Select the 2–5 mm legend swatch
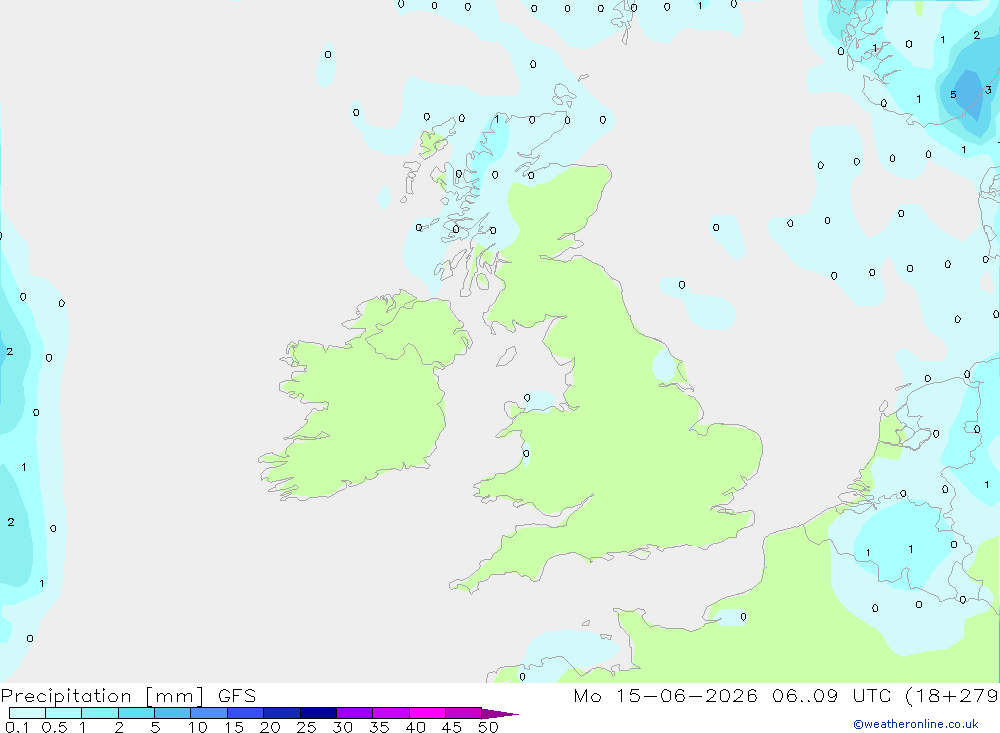The width and height of the screenshot is (1000, 733). coord(136,713)
